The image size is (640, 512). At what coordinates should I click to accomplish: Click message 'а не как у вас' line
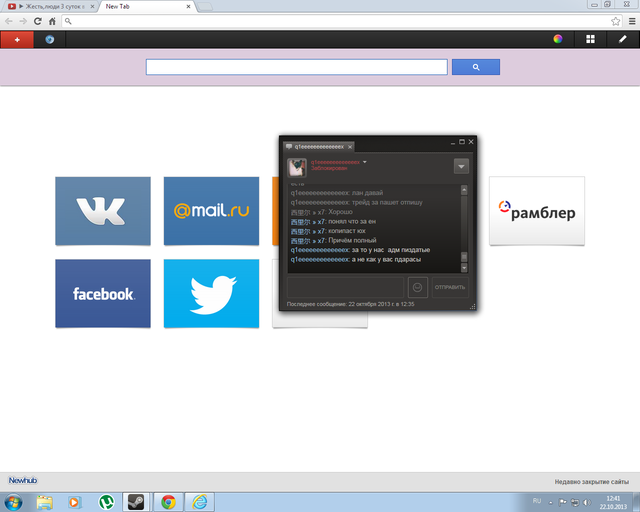point(356,260)
